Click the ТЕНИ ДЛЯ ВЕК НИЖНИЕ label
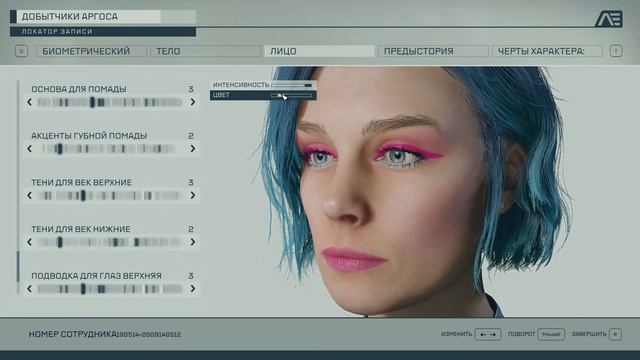Image resolution: width=640 pixels, height=360 pixels. pos(81,229)
